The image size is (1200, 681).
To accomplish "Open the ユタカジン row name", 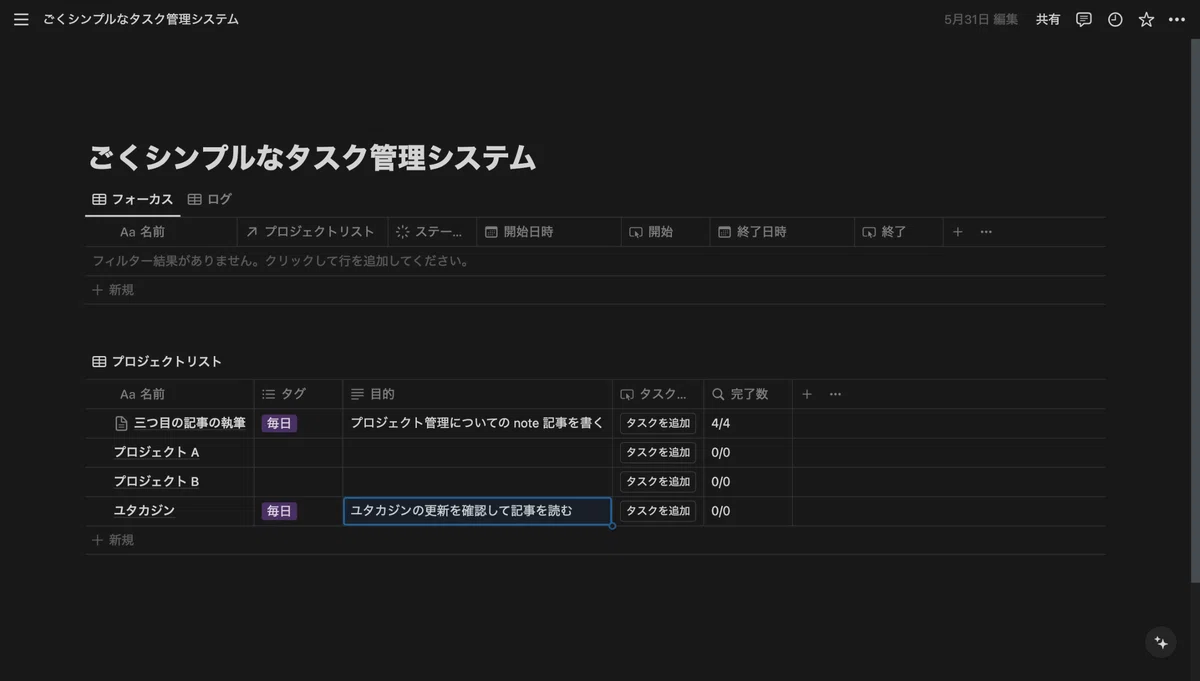I will point(144,511).
